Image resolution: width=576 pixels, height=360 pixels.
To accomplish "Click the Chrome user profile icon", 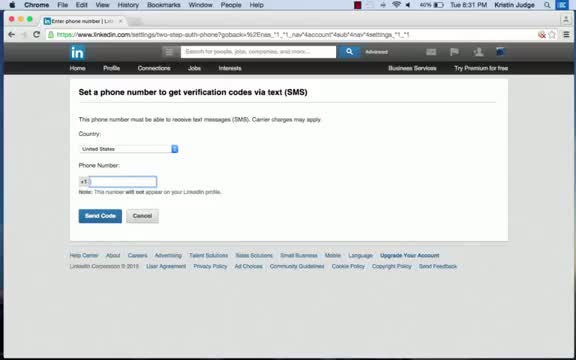I will (x=566, y=20).
